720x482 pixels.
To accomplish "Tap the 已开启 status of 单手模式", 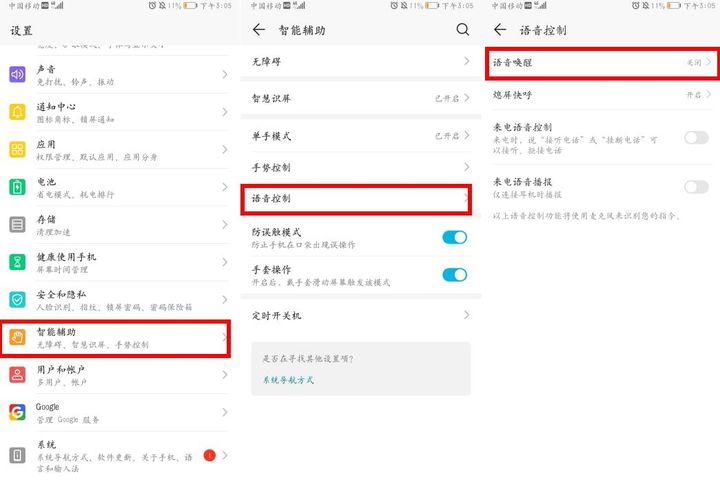I will (x=447, y=136).
